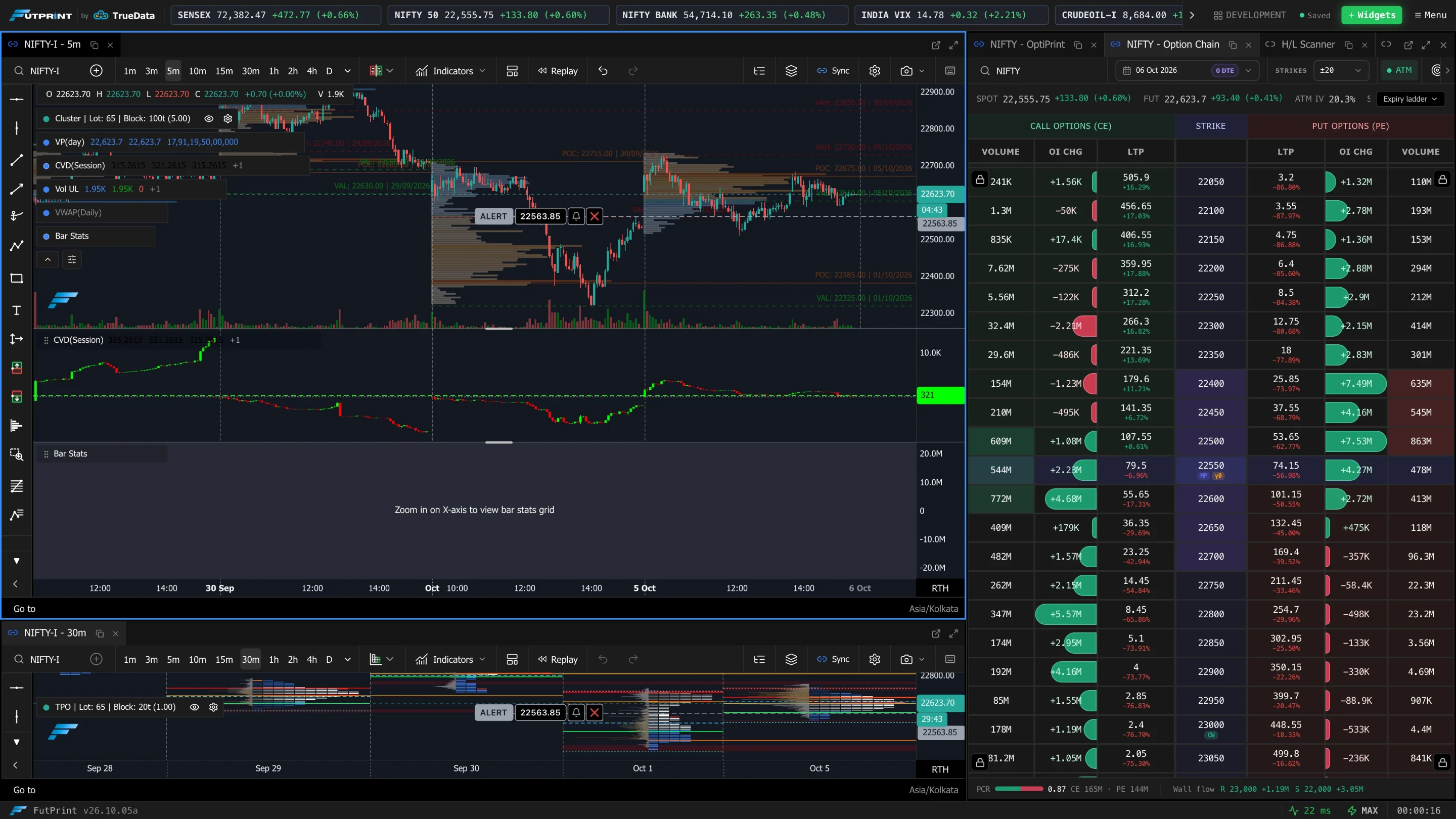Viewport: 1456px width, 819px height.
Task: Click Go to under the 5m chart
Action: click(24, 609)
